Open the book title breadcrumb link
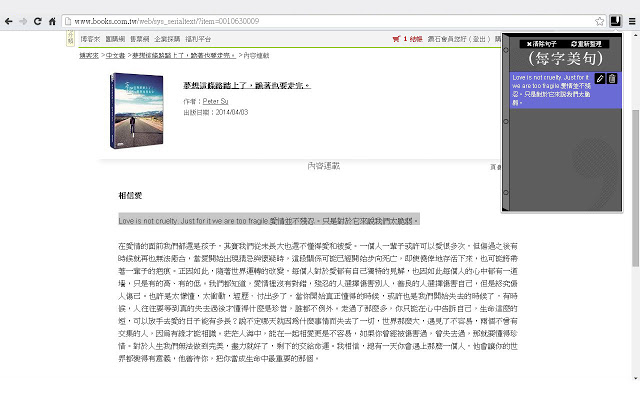The width and height of the screenshot is (640, 400). [184, 56]
